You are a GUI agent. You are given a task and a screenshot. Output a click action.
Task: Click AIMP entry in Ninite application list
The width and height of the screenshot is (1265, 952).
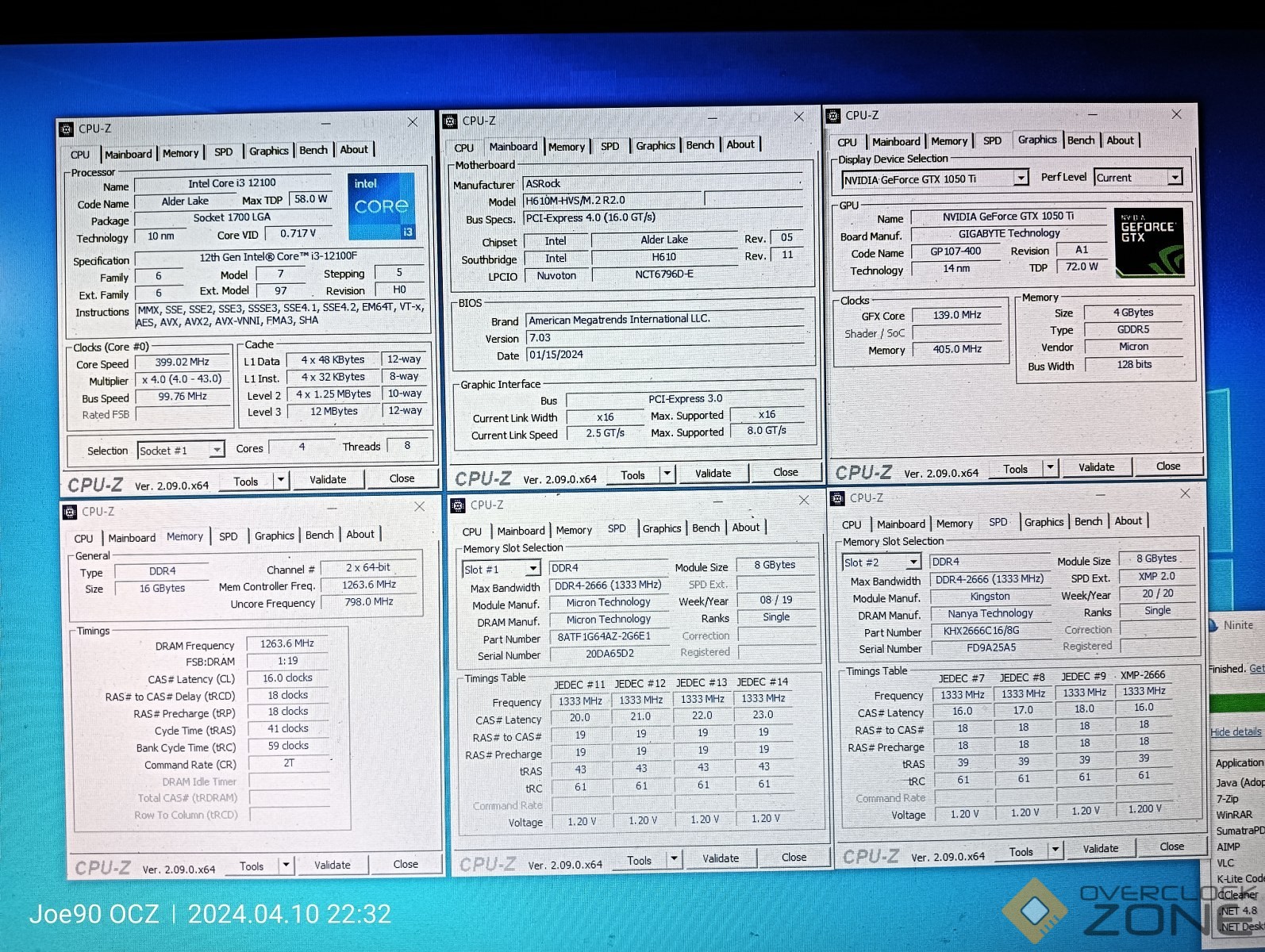(x=1228, y=846)
